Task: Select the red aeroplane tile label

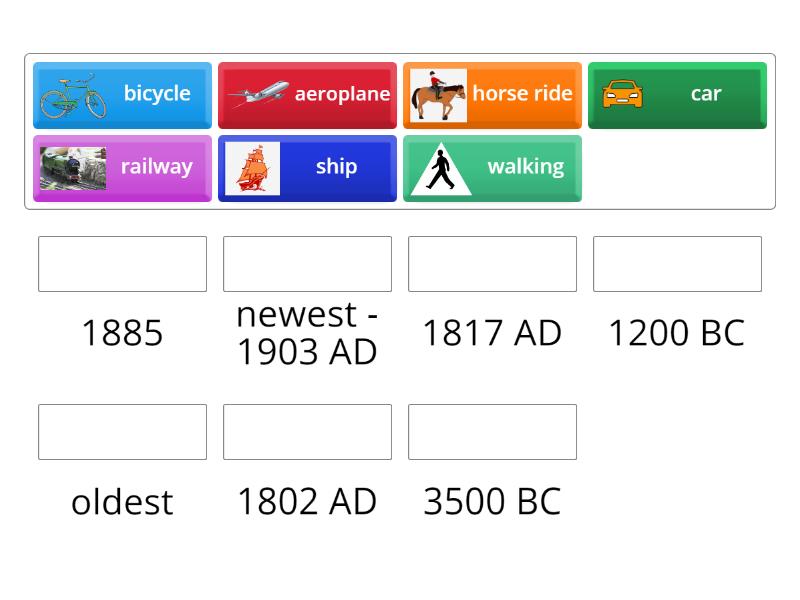Action: 342,94
